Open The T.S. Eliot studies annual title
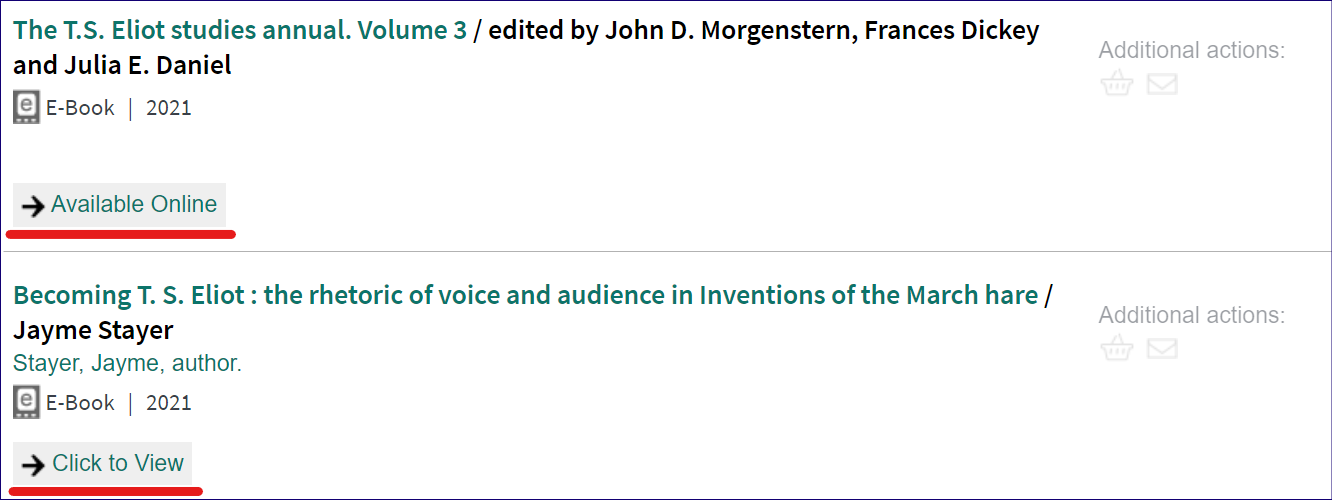Viewport: 1332px width, 500px height. (240, 30)
